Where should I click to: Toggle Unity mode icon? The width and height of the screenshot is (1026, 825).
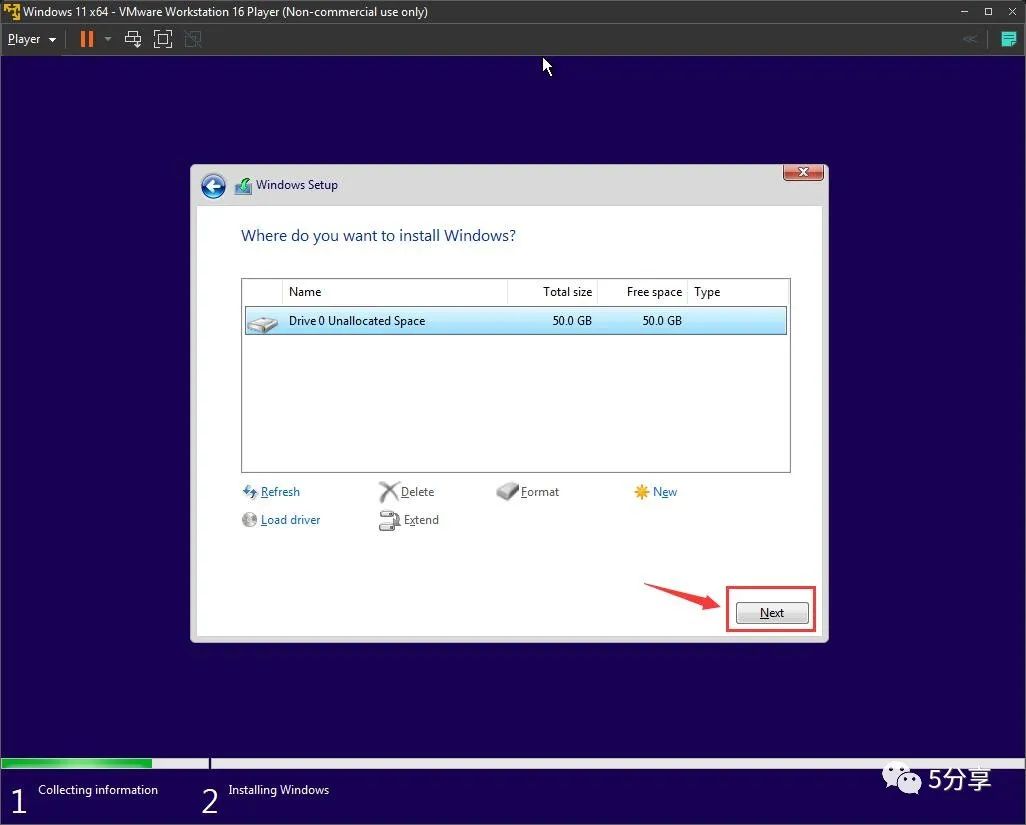pyautogui.click(x=193, y=39)
